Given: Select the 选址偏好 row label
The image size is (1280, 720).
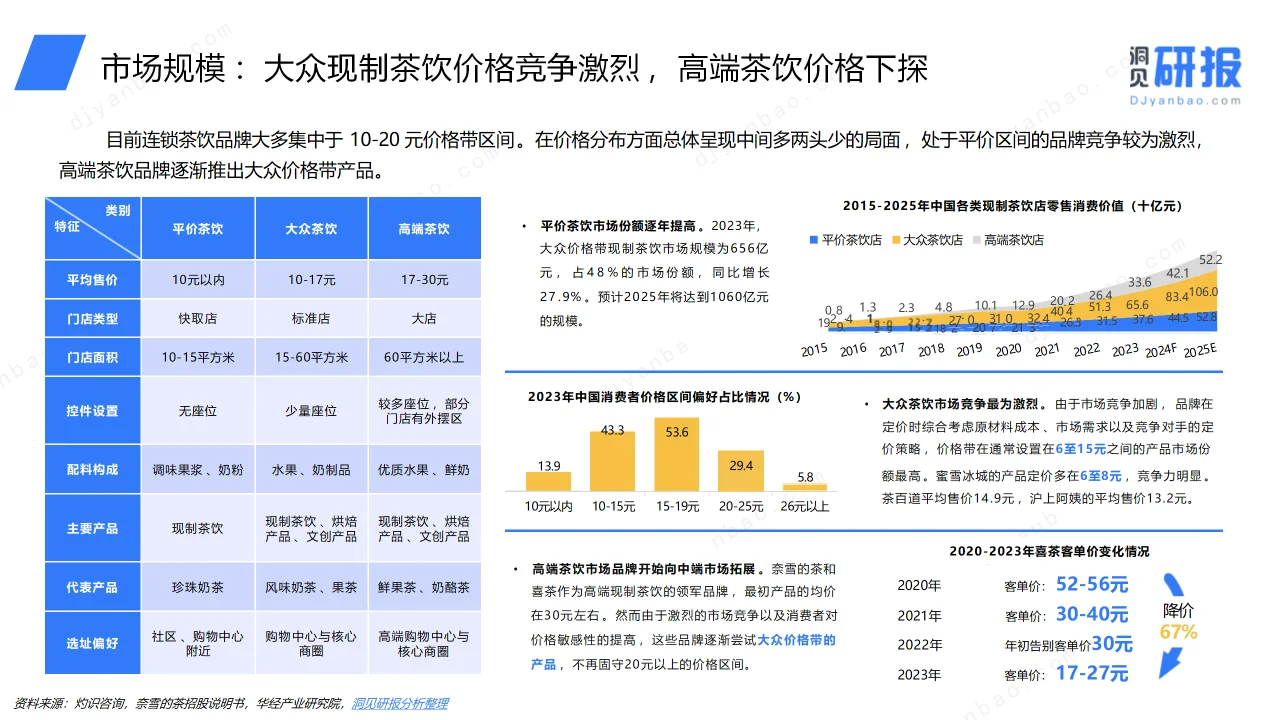Looking at the screenshot, I should (93, 643).
